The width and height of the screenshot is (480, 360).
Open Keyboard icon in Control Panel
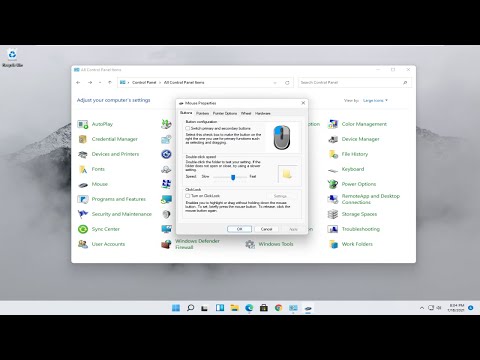tap(333, 170)
